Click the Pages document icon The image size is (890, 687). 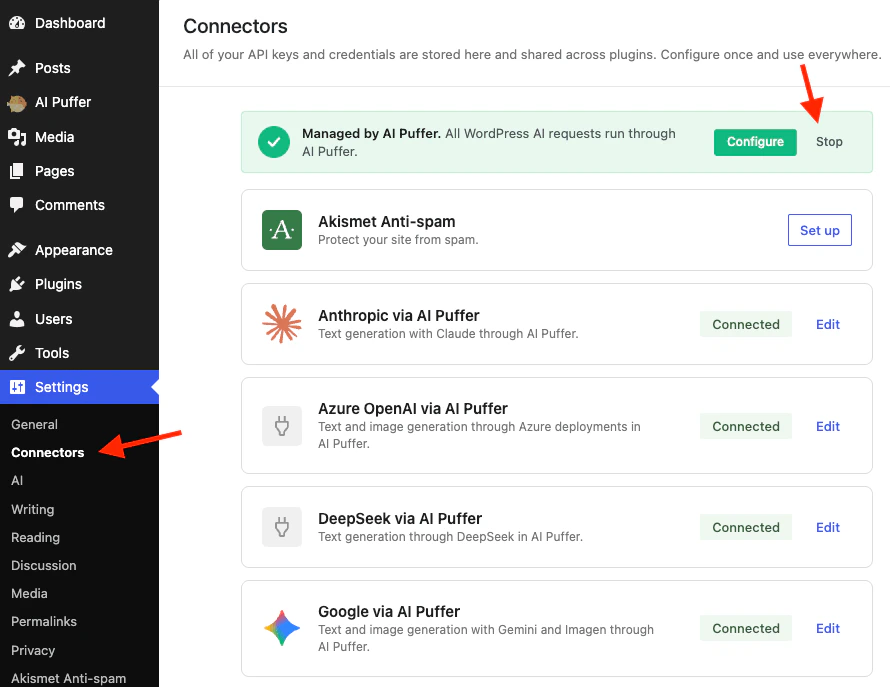click(17, 171)
